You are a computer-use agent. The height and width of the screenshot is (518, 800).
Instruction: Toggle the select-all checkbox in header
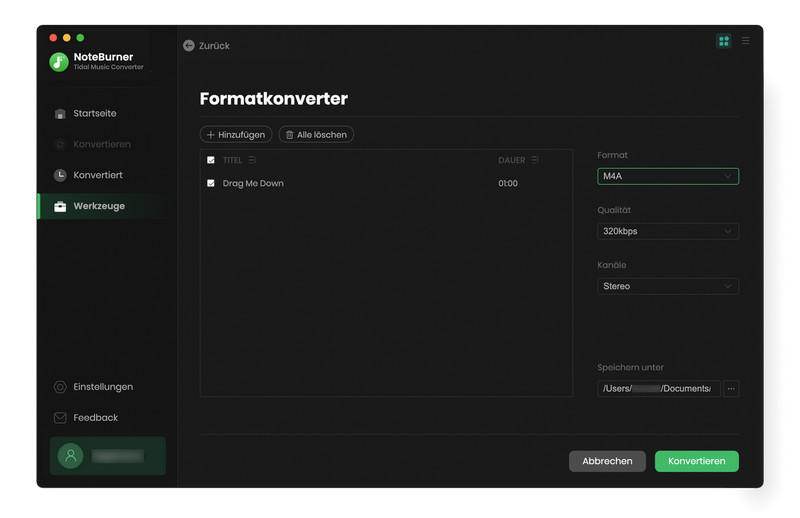[x=211, y=160]
